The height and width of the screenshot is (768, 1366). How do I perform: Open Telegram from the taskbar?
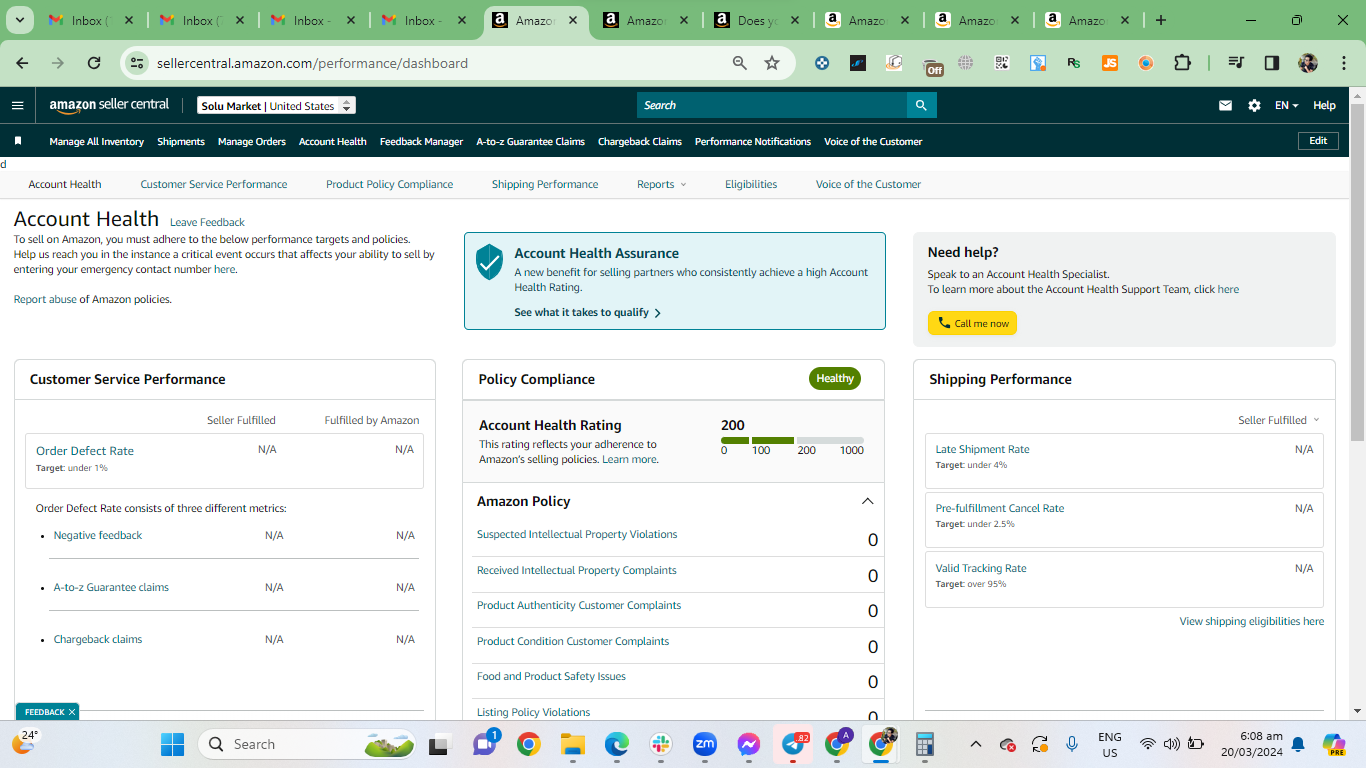point(794,744)
